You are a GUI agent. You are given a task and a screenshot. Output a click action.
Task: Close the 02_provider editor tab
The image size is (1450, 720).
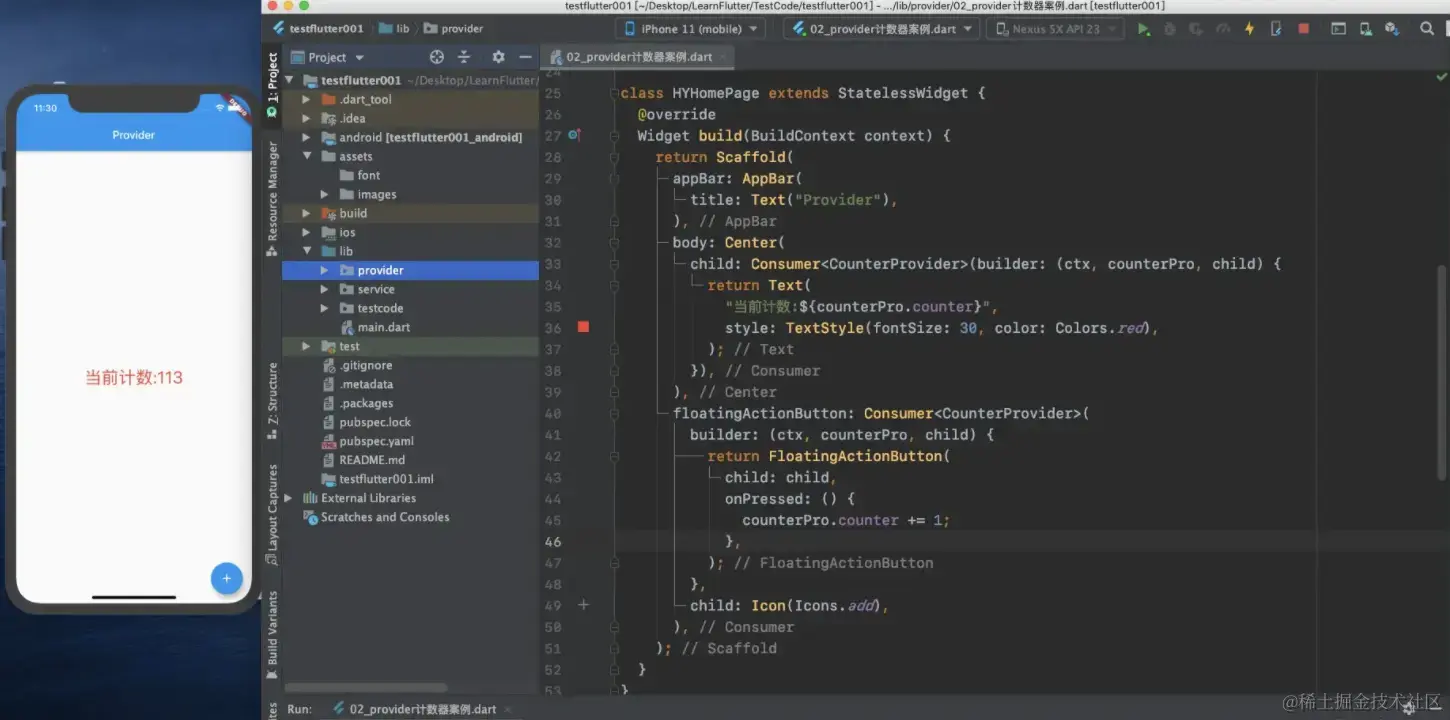[x=724, y=57]
